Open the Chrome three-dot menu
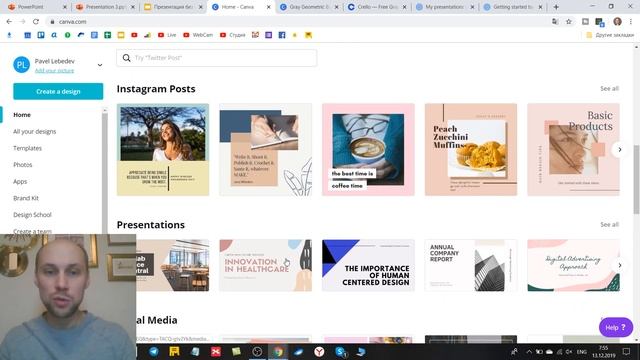This screenshot has width=640, height=360. 631,22
